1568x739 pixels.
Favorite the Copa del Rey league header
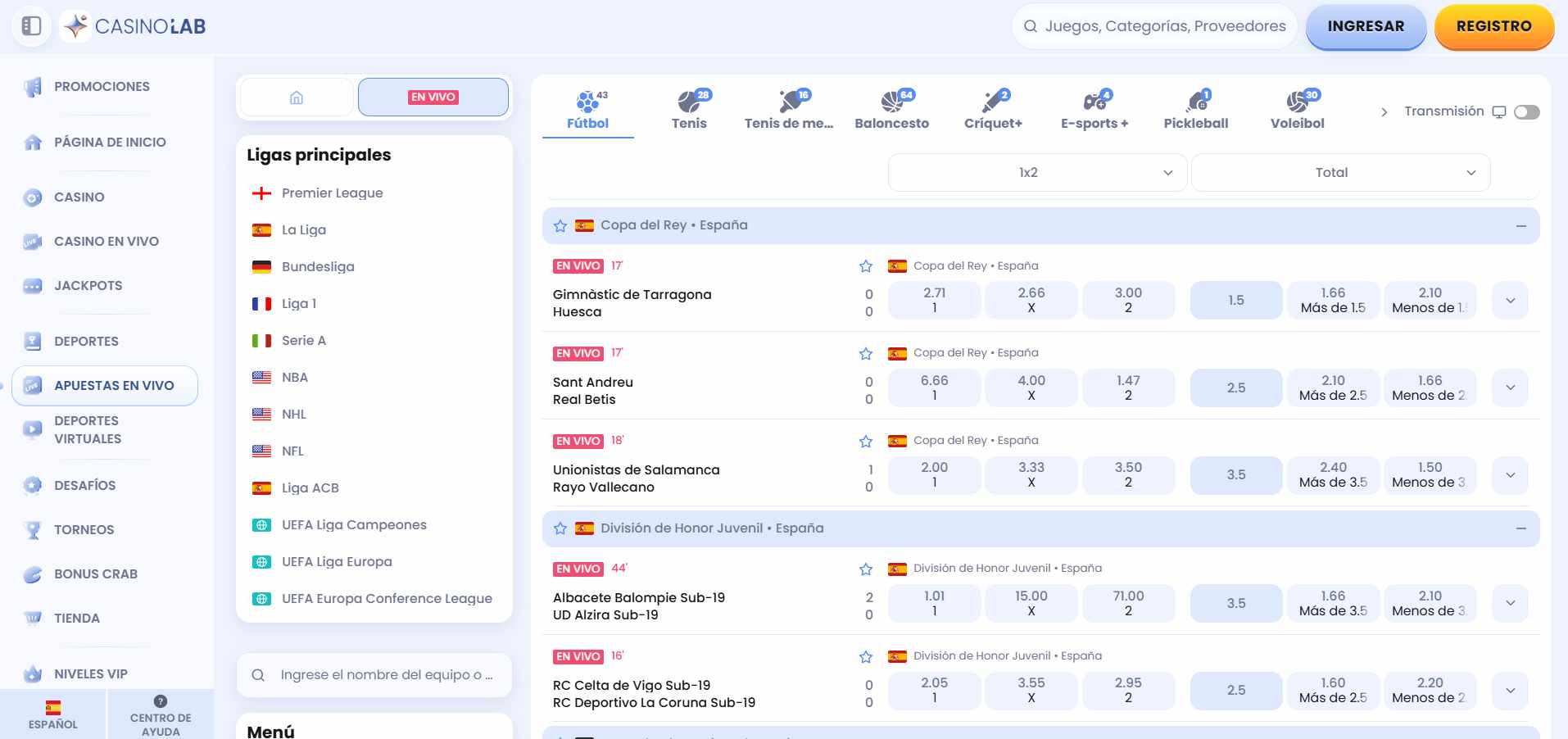click(x=560, y=226)
